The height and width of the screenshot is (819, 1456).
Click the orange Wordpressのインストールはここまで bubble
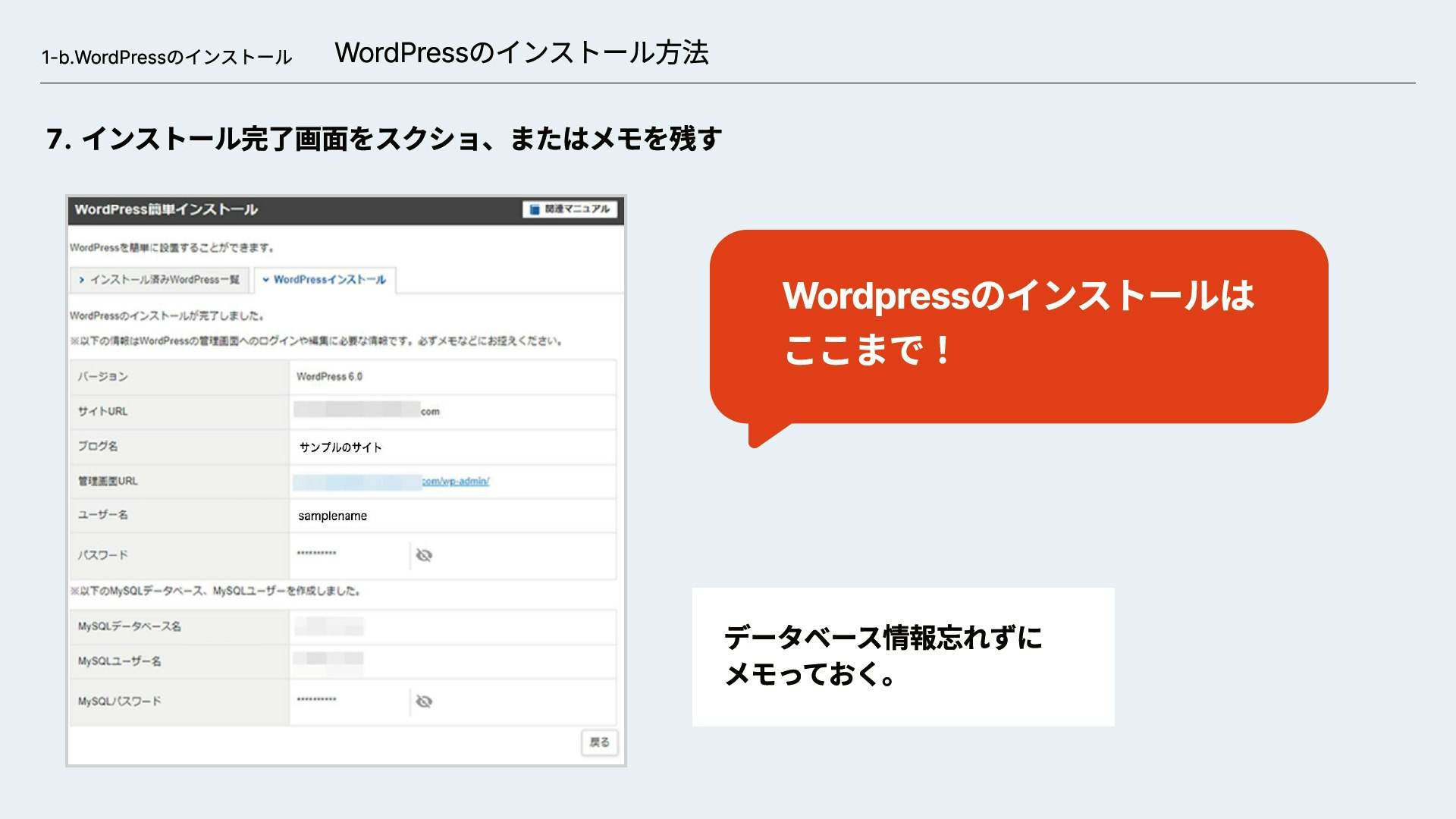[1018, 326]
